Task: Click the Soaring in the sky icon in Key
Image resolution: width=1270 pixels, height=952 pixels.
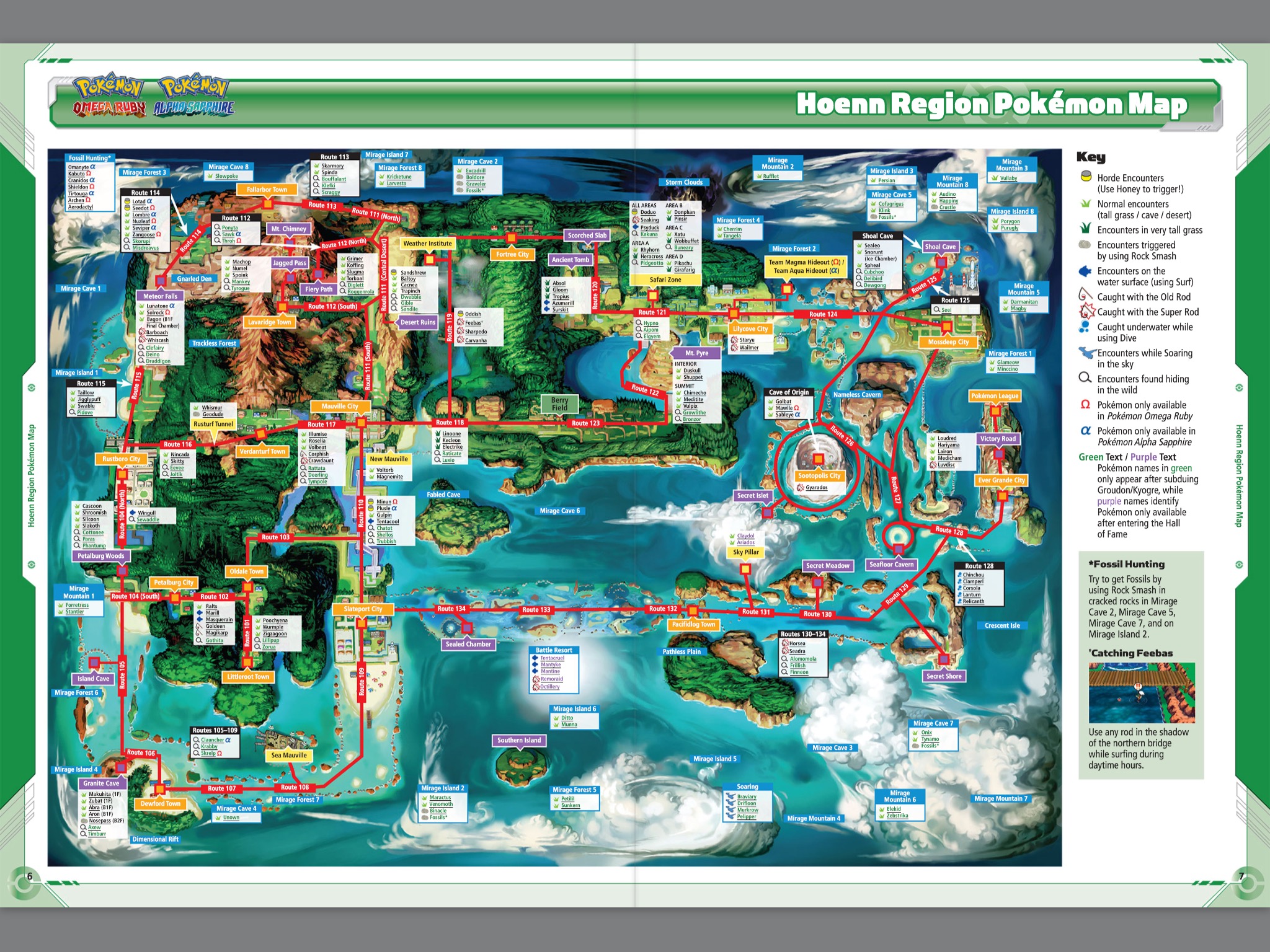Action: click(1087, 352)
